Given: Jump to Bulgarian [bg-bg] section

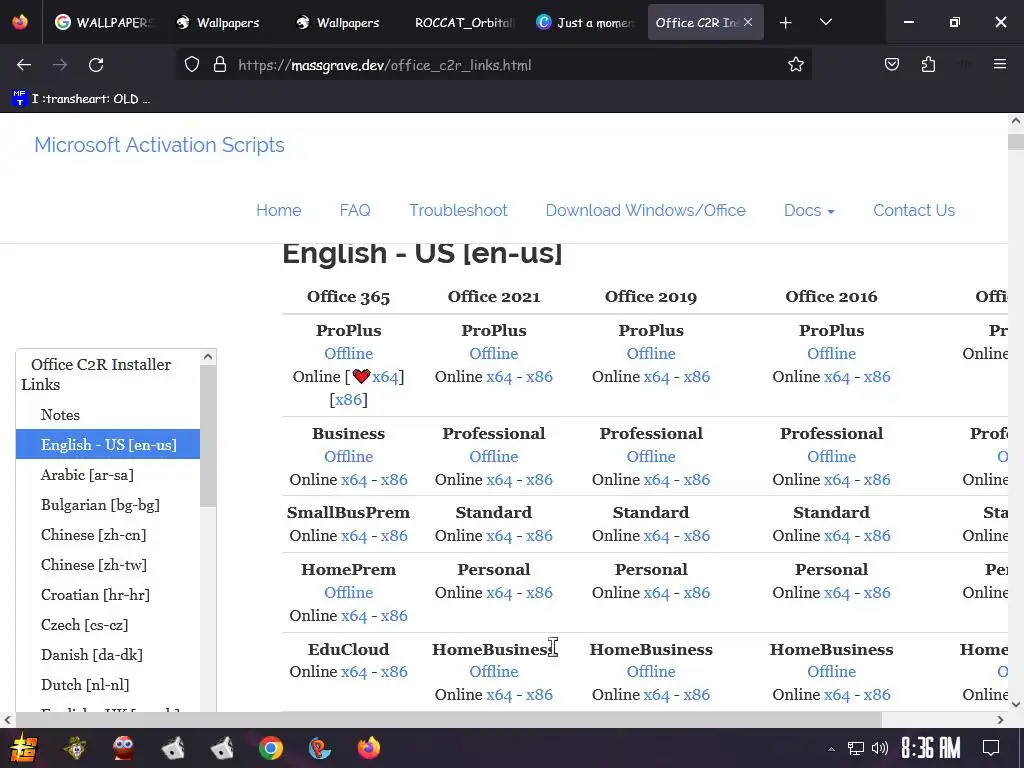Looking at the screenshot, I should [100, 505].
